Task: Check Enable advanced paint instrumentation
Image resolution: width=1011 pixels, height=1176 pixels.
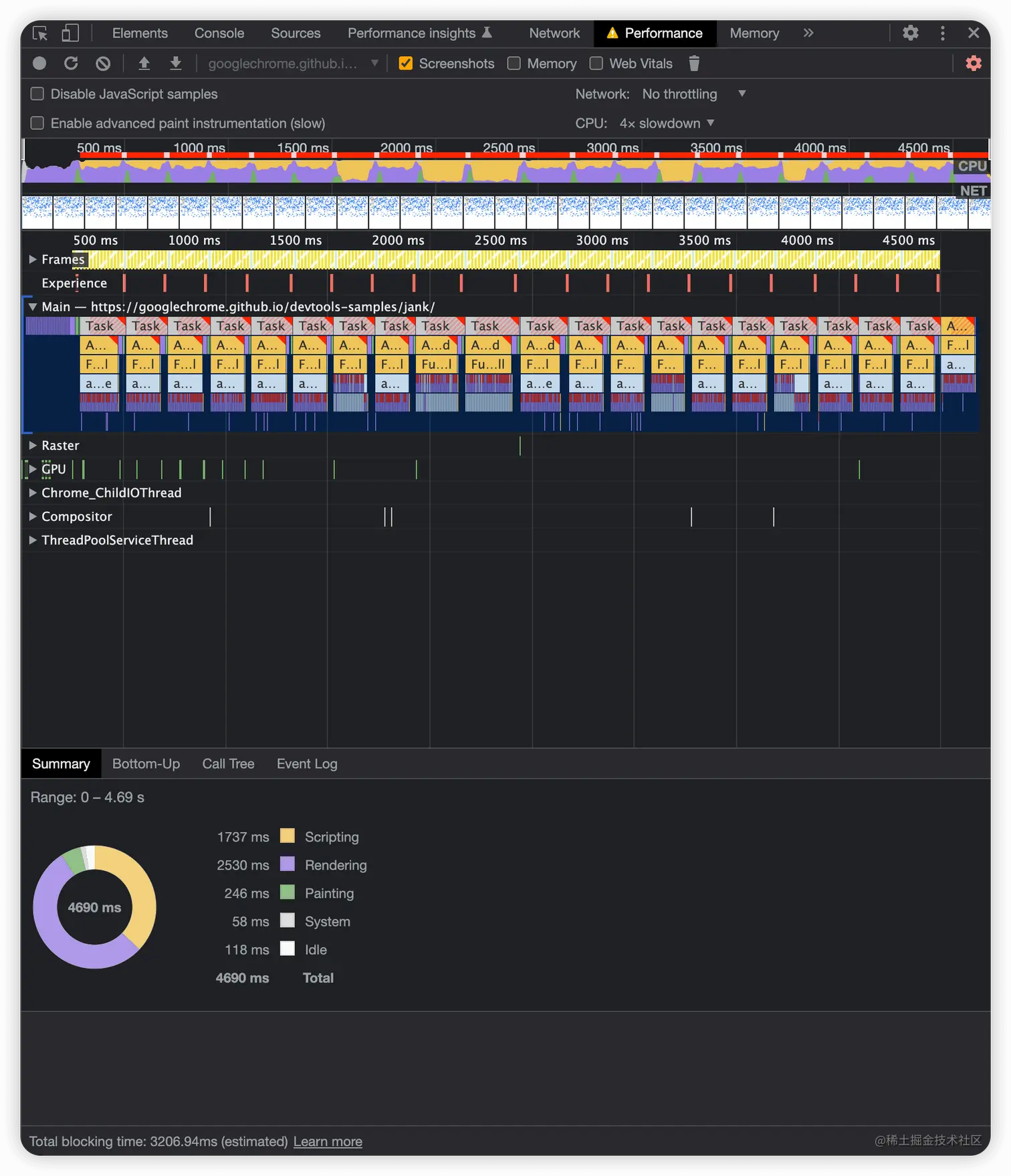Action: pyautogui.click(x=37, y=124)
